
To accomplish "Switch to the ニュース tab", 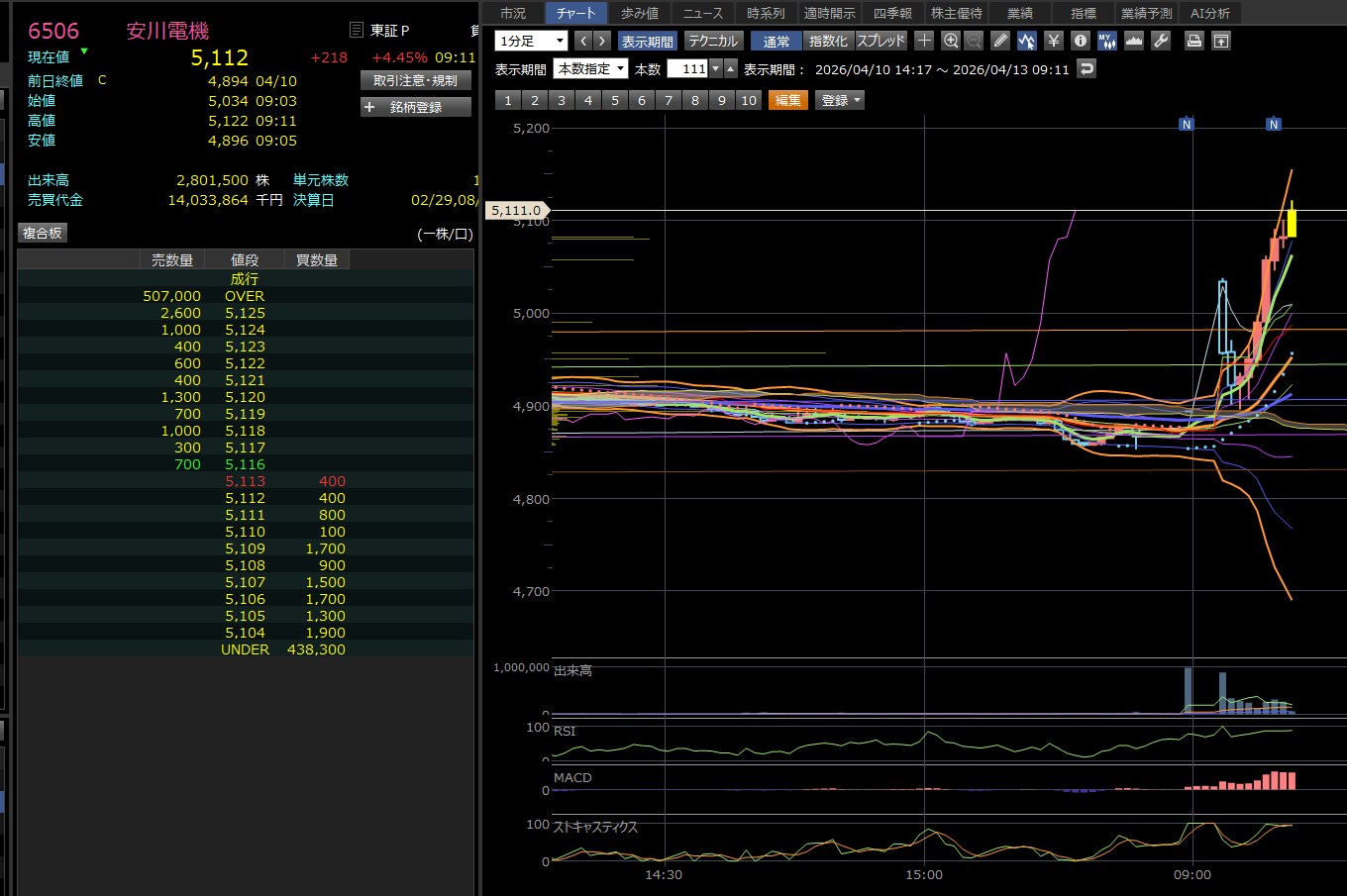I will click(x=702, y=13).
